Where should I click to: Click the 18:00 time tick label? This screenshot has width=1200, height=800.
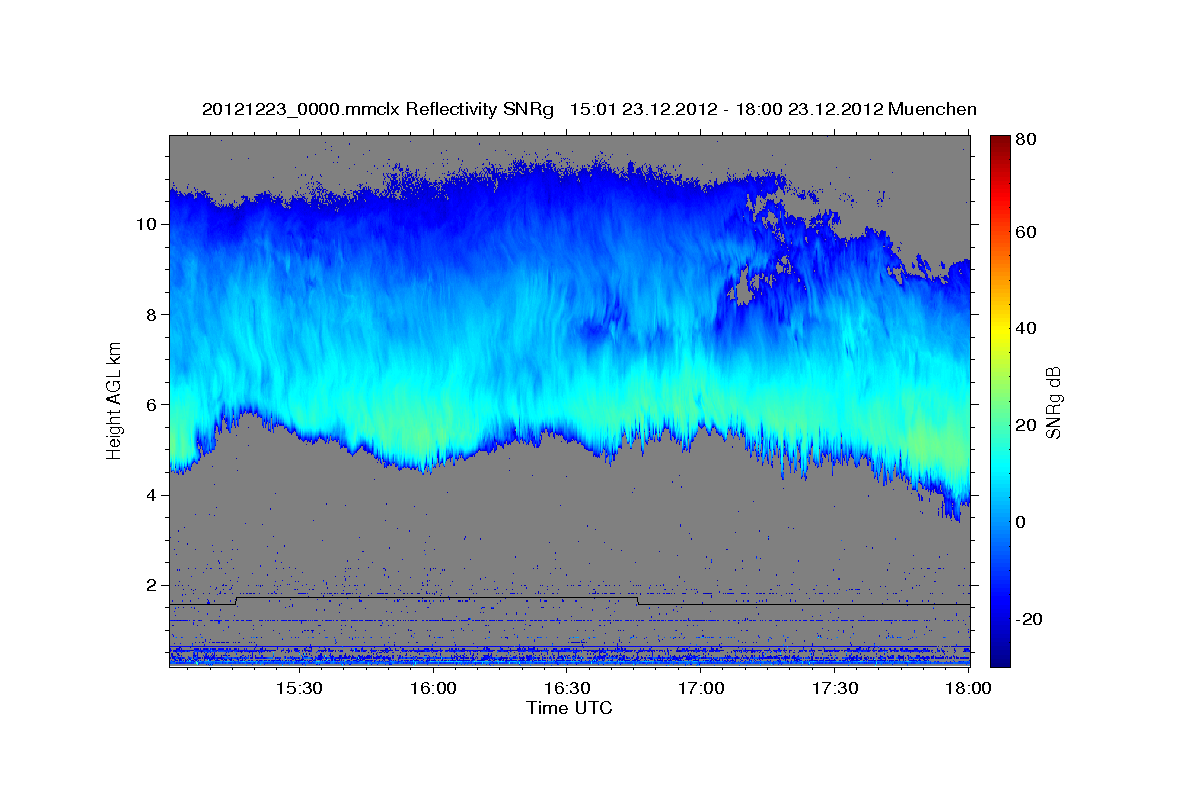(969, 688)
